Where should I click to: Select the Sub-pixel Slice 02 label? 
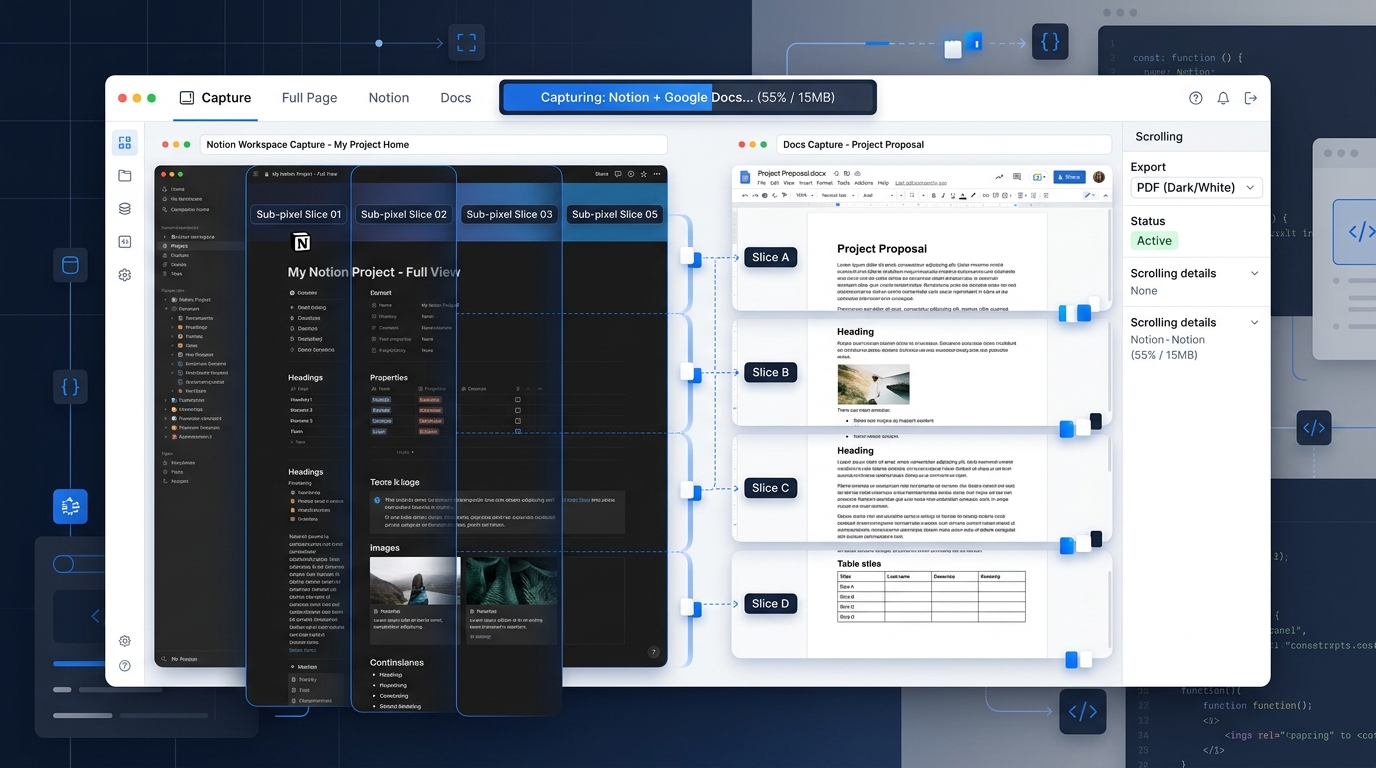tap(404, 214)
